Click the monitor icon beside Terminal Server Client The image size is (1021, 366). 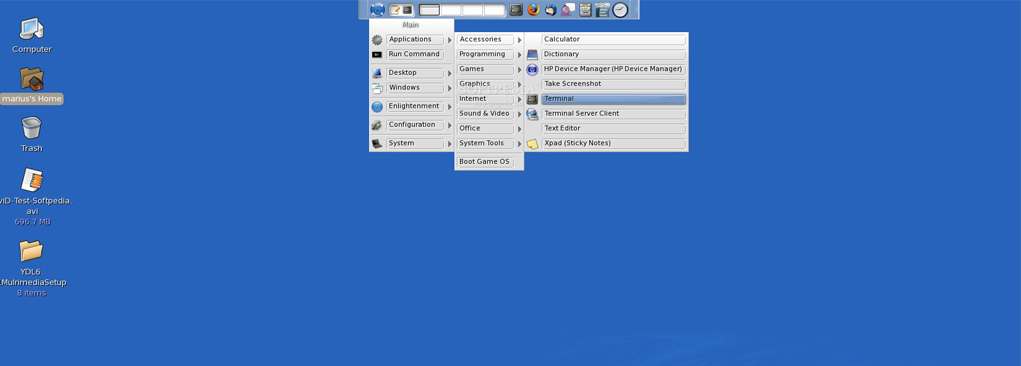click(533, 114)
